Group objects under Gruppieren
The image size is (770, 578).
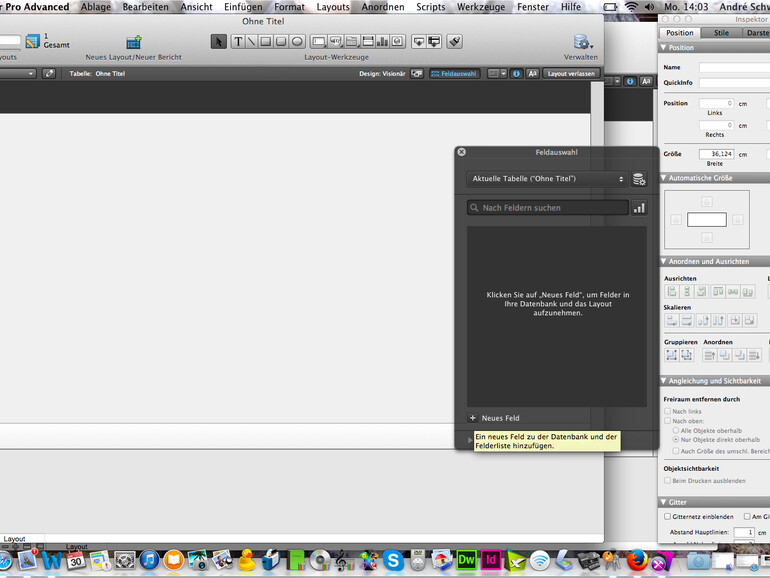coord(671,355)
